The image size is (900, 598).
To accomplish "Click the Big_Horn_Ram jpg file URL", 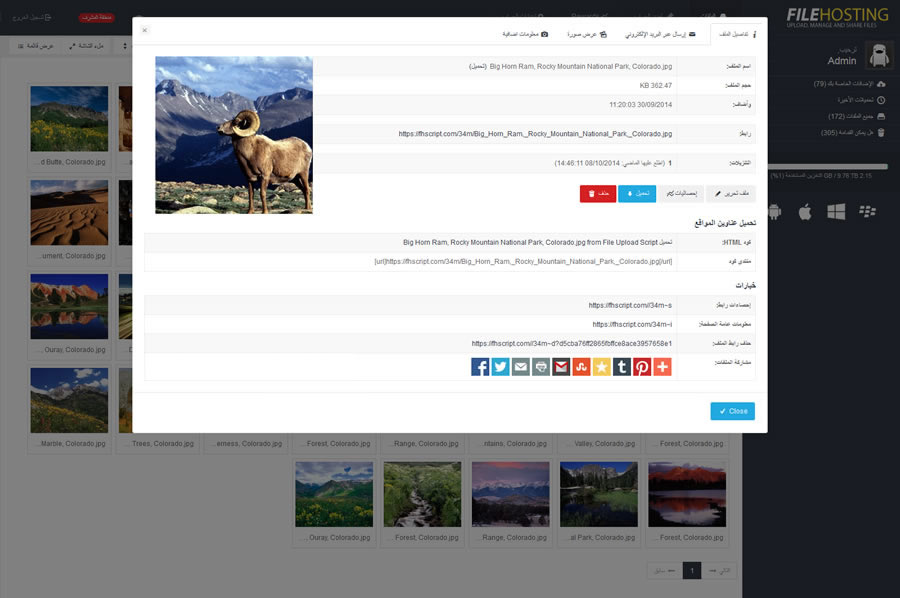I will tap(535, 134).
